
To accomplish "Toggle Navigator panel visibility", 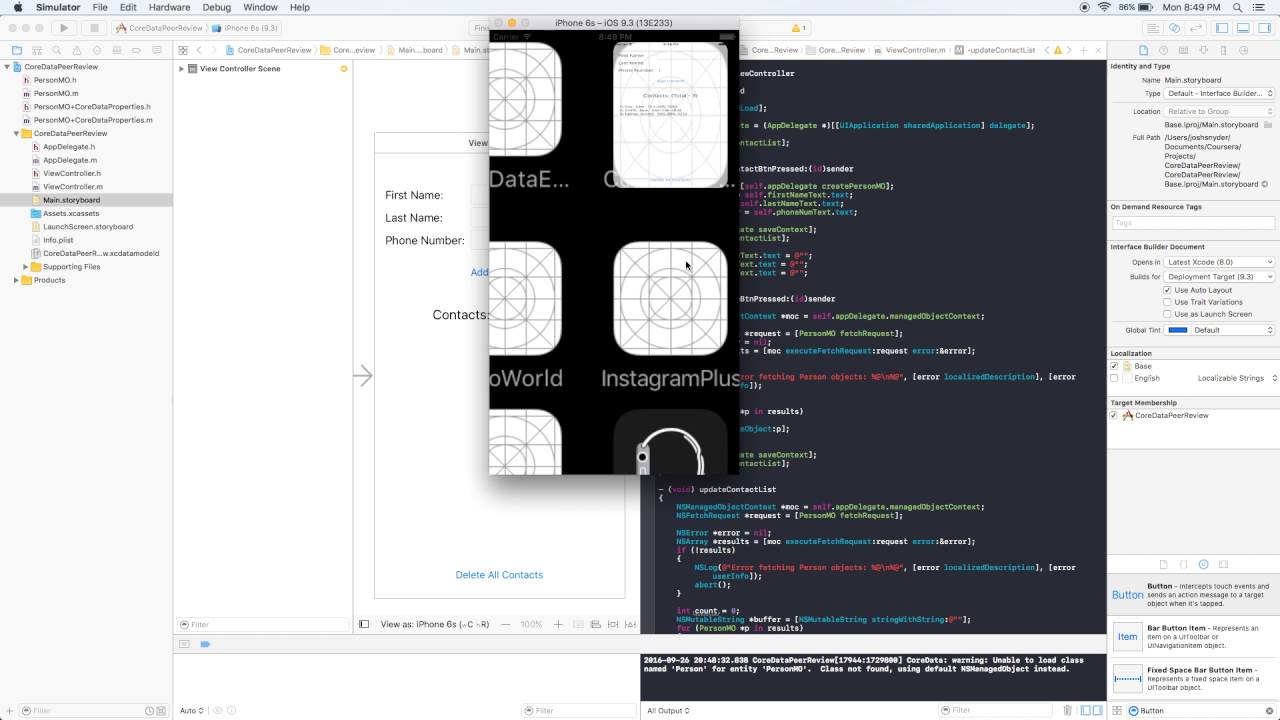I will pyautogui.click(x=1222, y=28).
